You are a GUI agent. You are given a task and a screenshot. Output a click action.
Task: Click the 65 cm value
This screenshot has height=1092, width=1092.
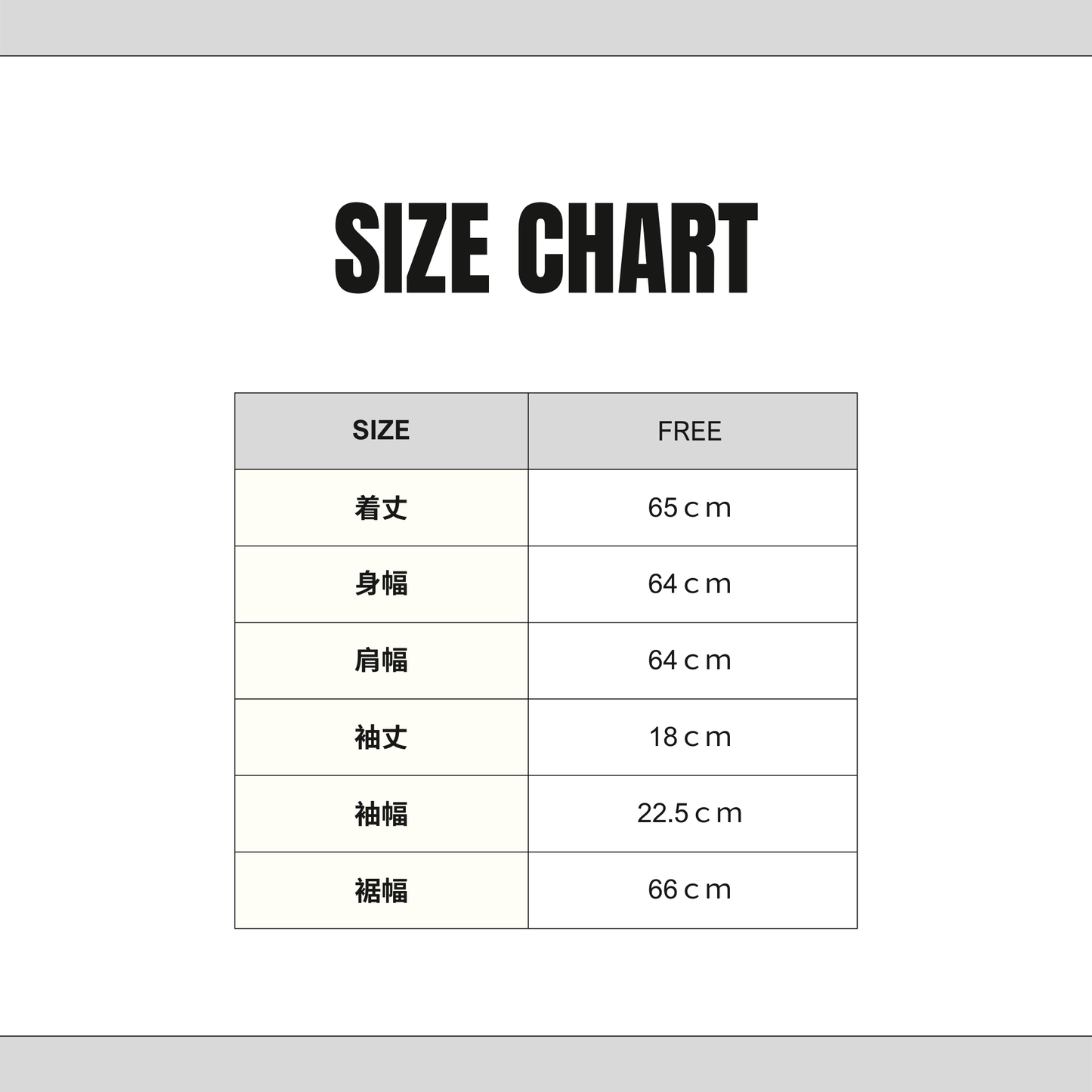(x=689, y=508)
